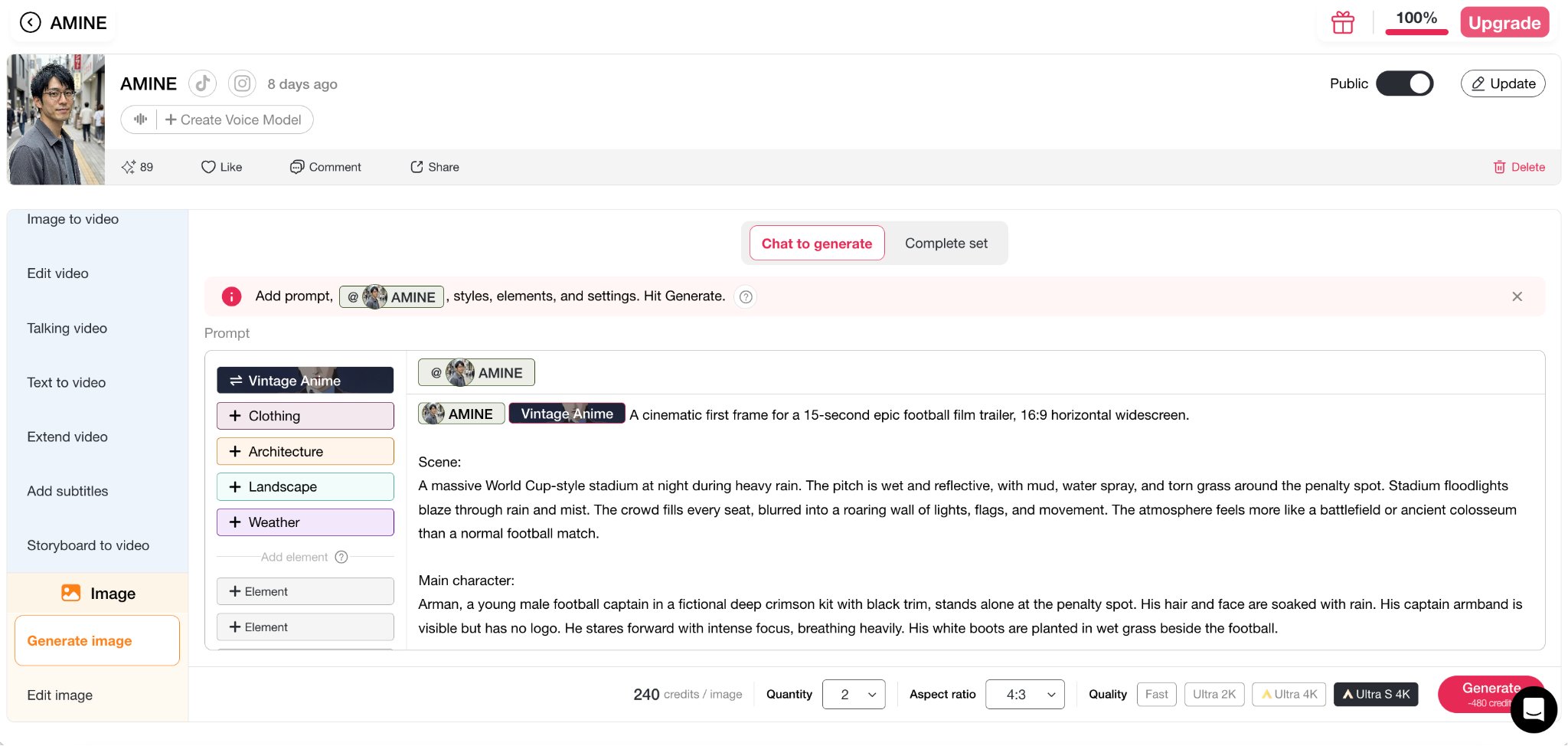Image resolution: width=1568 pixels, height=746 pixels.
Task: Open Extend video in sidebar
Action: [67, 437]
